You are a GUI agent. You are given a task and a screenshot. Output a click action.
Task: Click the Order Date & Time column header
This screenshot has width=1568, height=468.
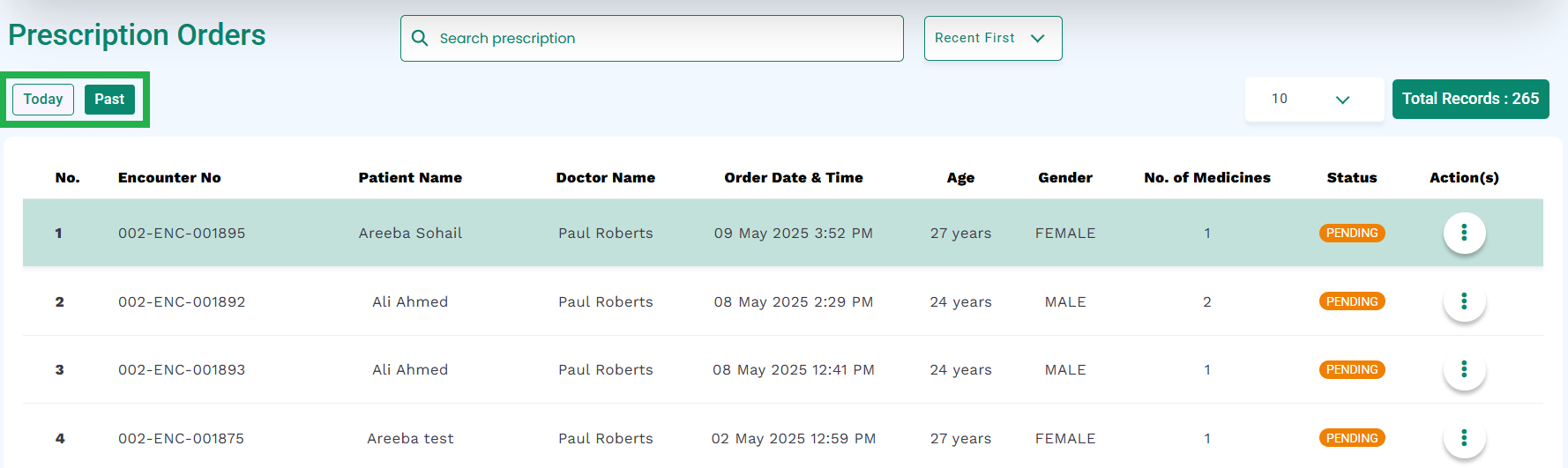[794, 177]
